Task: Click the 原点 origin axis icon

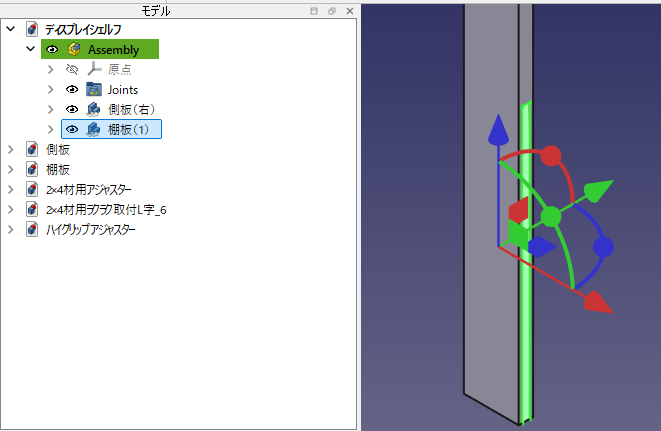Action: point(94,69)
